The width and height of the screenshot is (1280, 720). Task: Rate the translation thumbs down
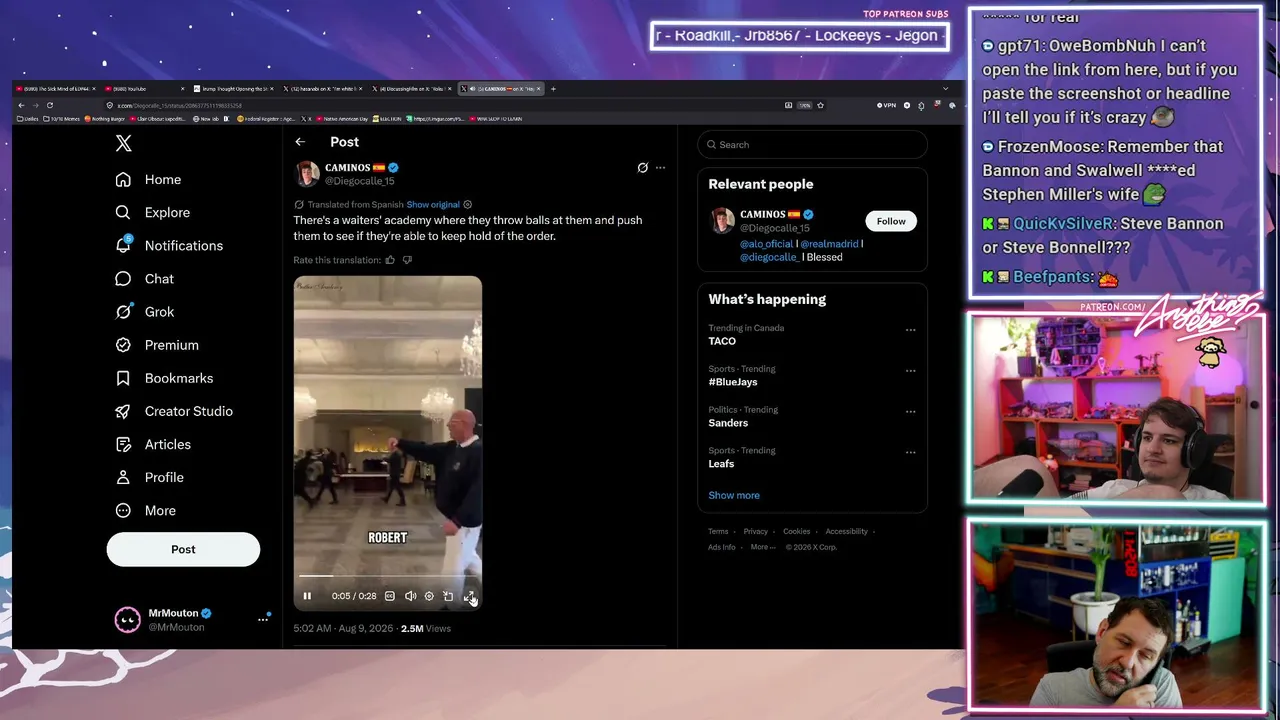pos(407,260)
